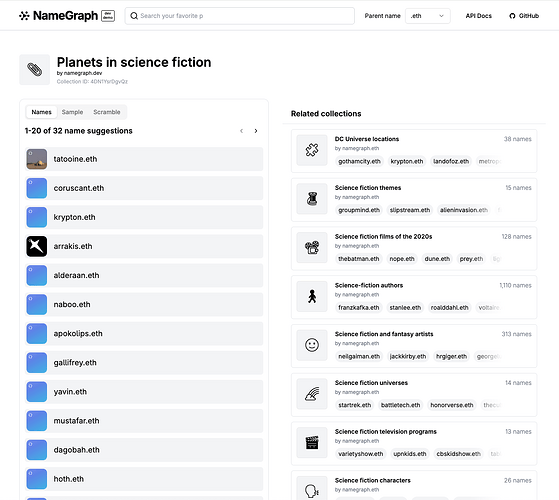Go to next page of name suggestions

(x=256, y=131)
